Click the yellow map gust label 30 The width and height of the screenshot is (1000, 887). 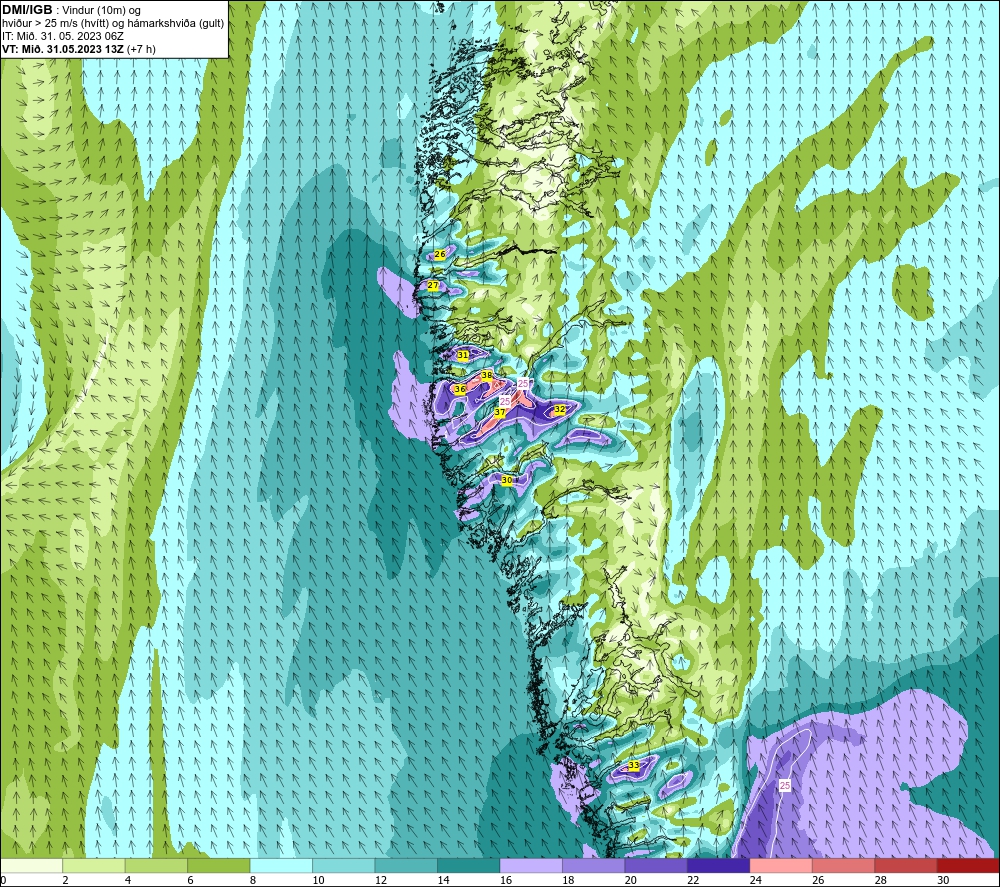pyautogui.click(x=507, y=480)
